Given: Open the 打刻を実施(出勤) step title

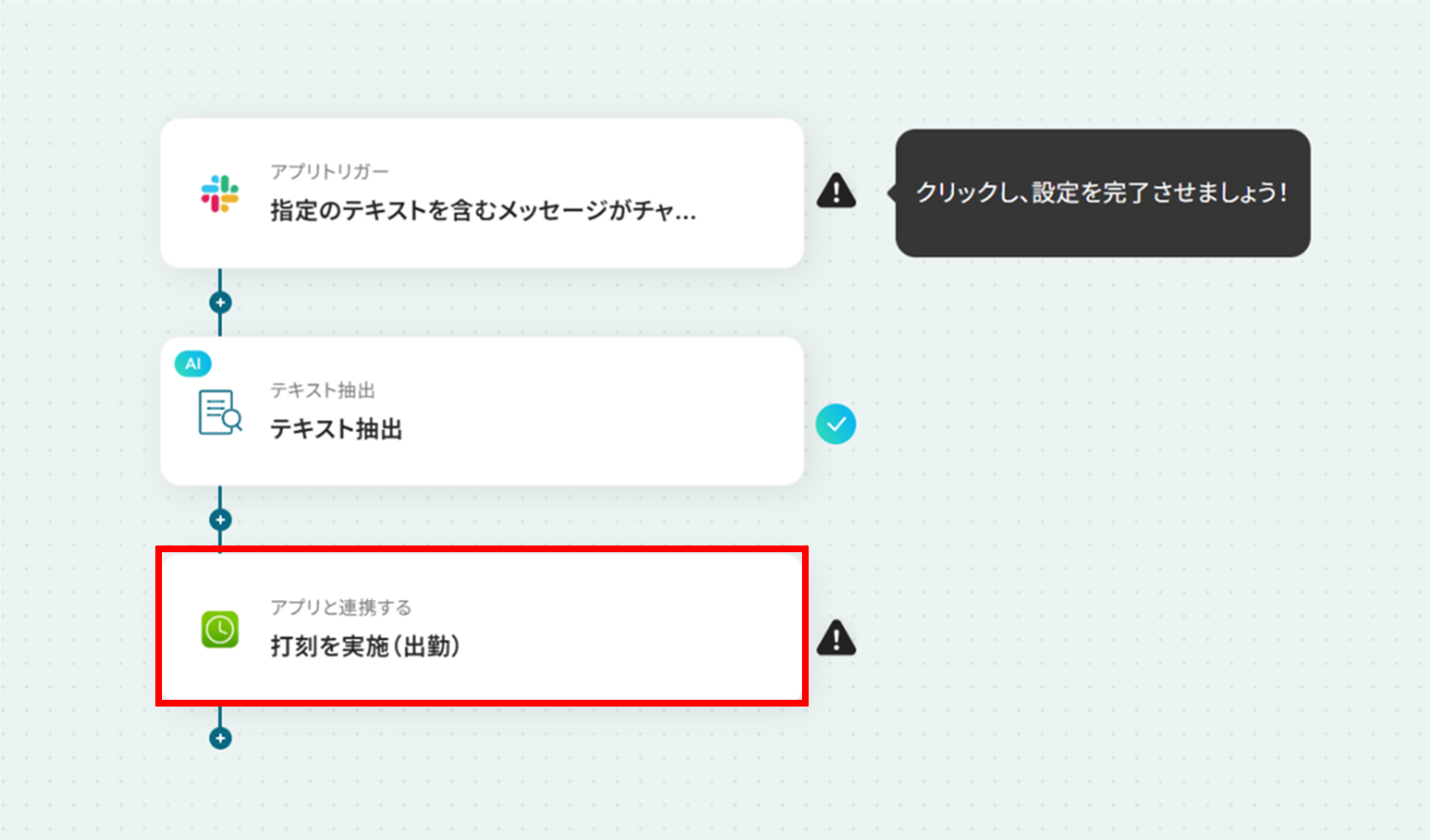Looking at the screenshot, I should (365, 646).
